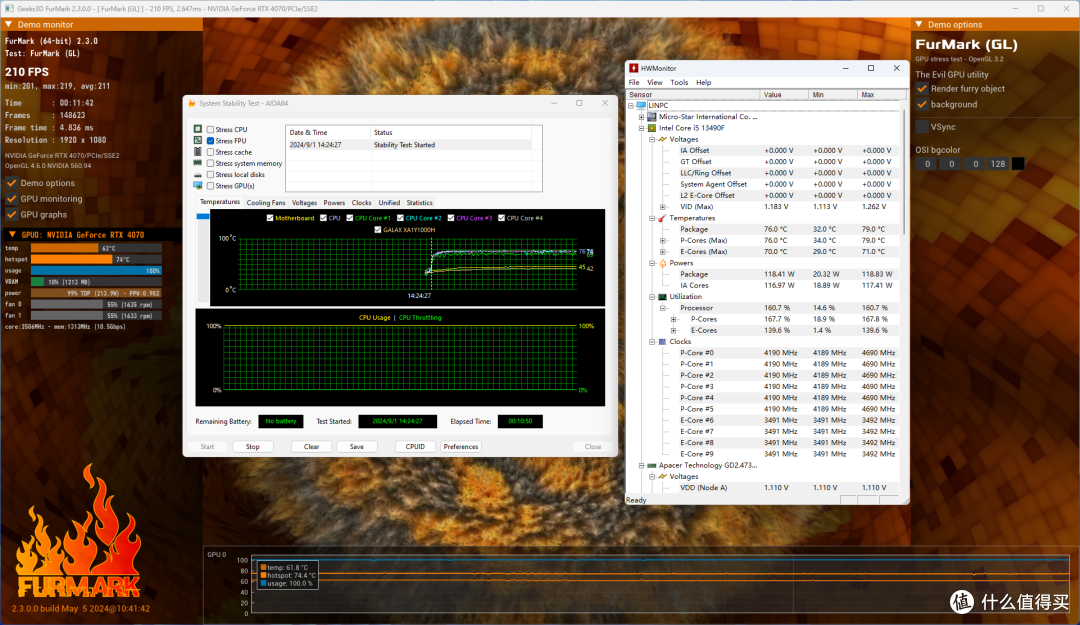1080x625 pixels.
Task: Click the Stop button in AIDA64
Action: 253,447
